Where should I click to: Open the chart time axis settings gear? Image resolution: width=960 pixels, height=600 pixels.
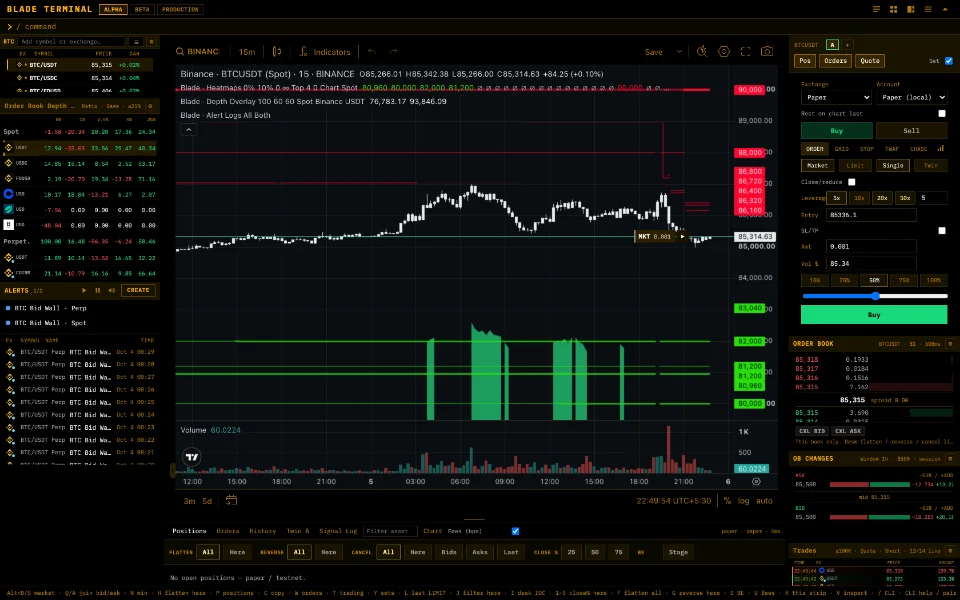tap(756, 482)
